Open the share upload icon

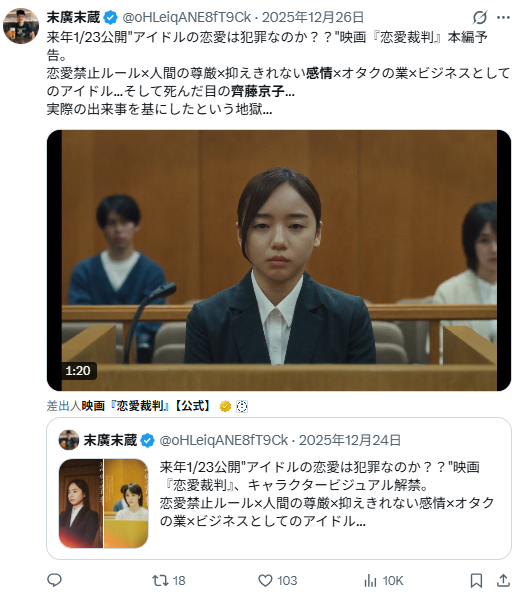503,581
